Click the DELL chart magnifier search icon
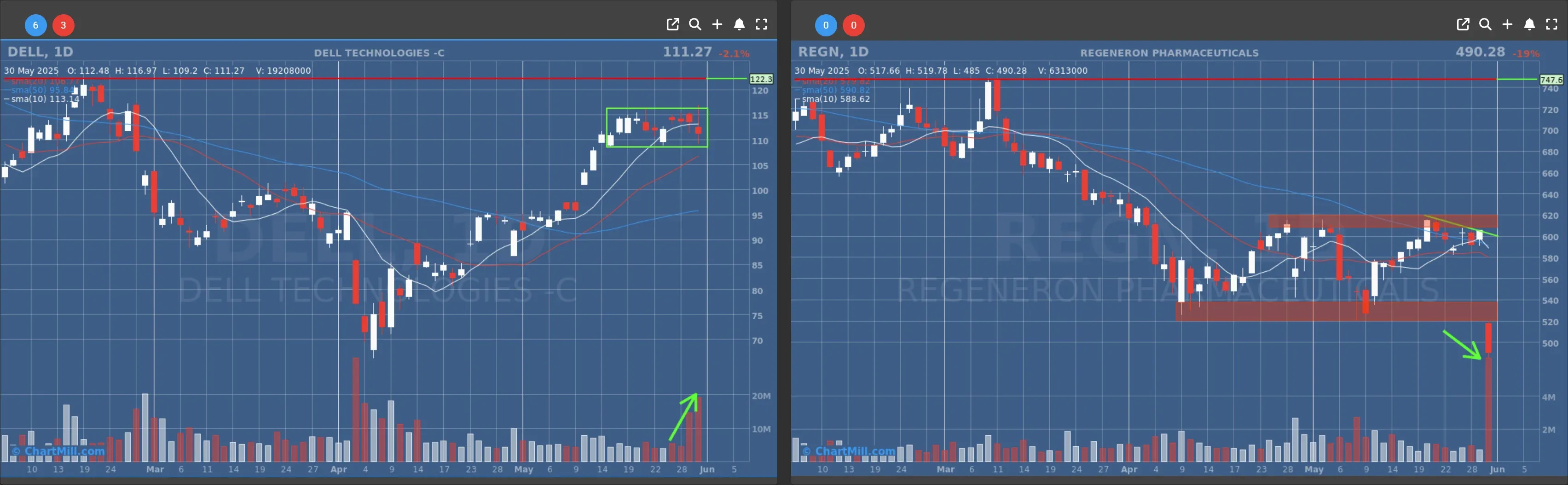Screen dimensions: 1568x485 [694, 24]
